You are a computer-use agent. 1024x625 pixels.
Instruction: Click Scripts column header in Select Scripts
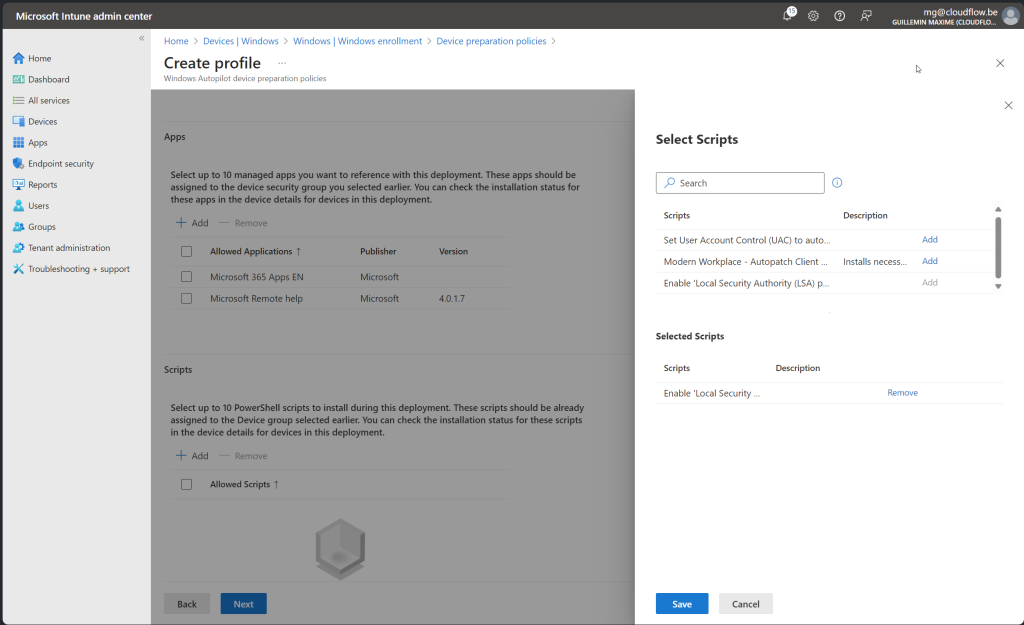(677, 216)
